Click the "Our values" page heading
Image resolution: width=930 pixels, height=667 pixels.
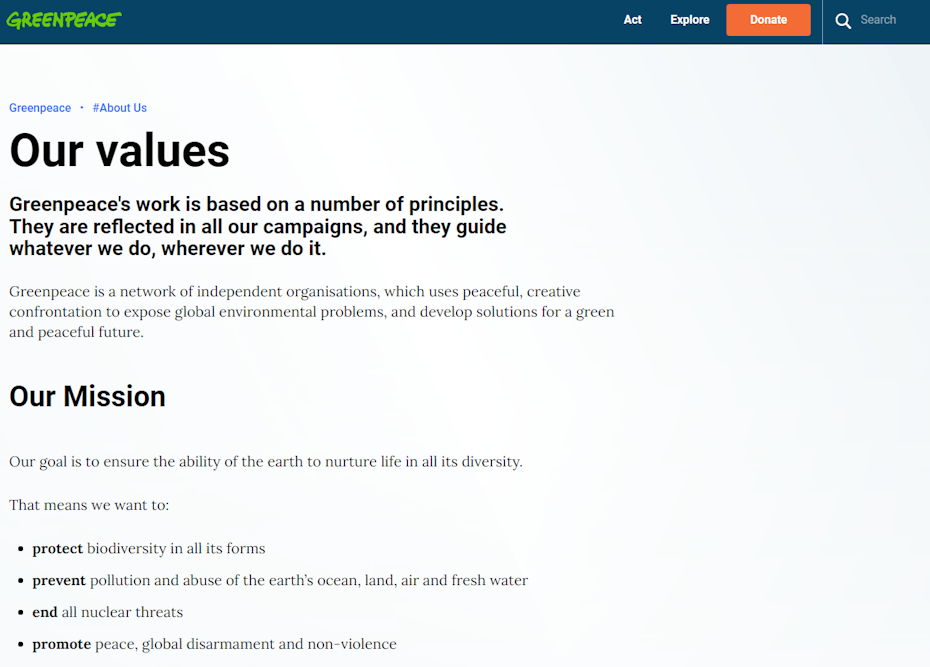120,151
